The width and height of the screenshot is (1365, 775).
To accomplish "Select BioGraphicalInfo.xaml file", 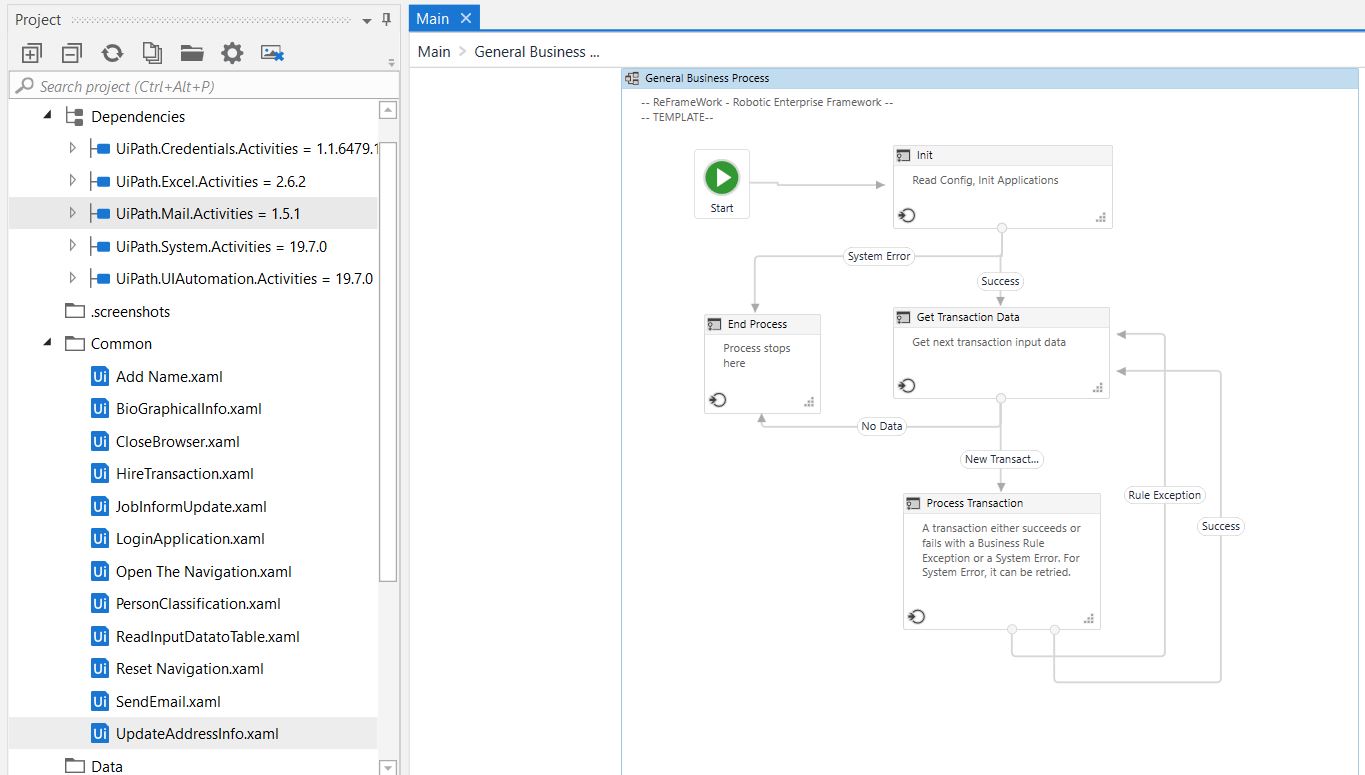I will (x=189, y=408).
